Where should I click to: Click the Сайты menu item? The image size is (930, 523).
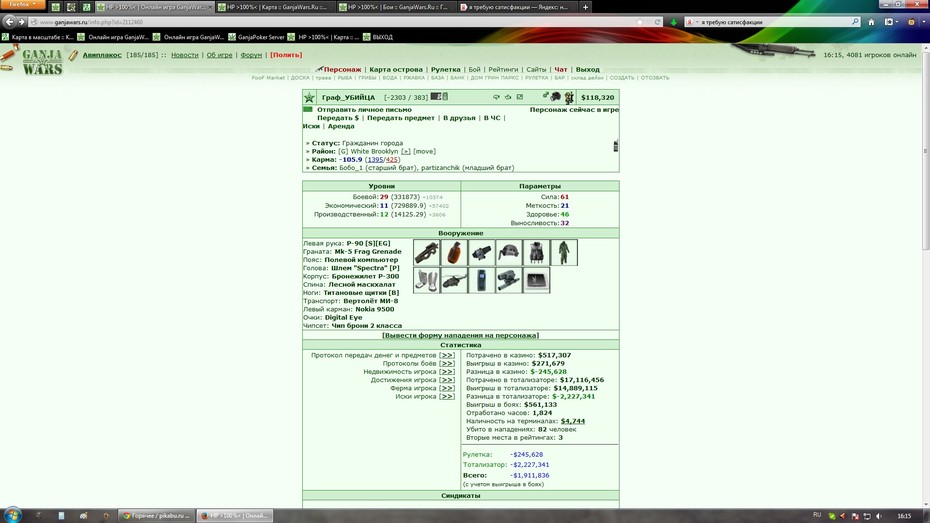tap(536, 69)
